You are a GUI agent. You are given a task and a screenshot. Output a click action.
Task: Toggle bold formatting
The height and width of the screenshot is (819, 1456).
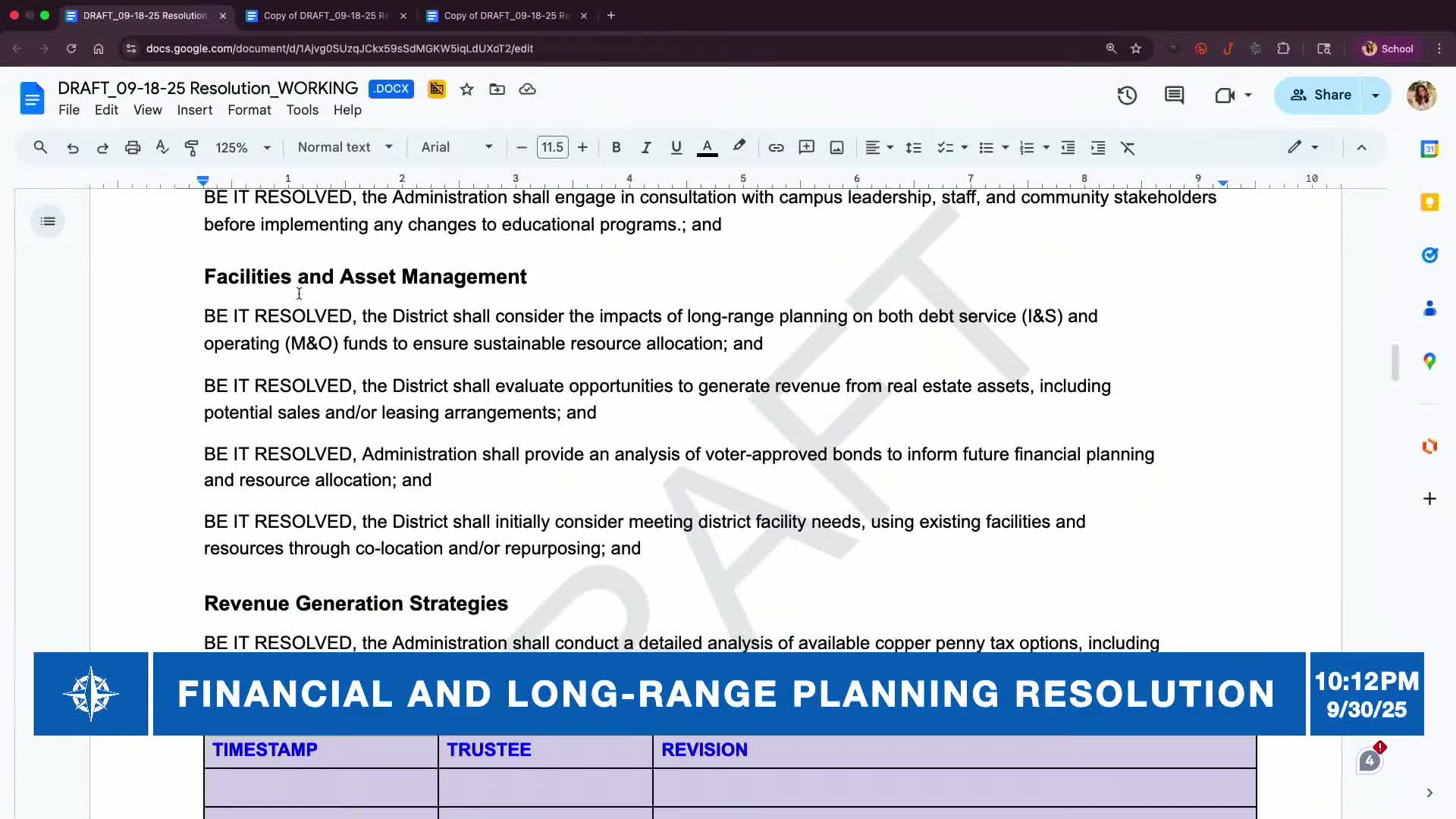click(616, 148)
